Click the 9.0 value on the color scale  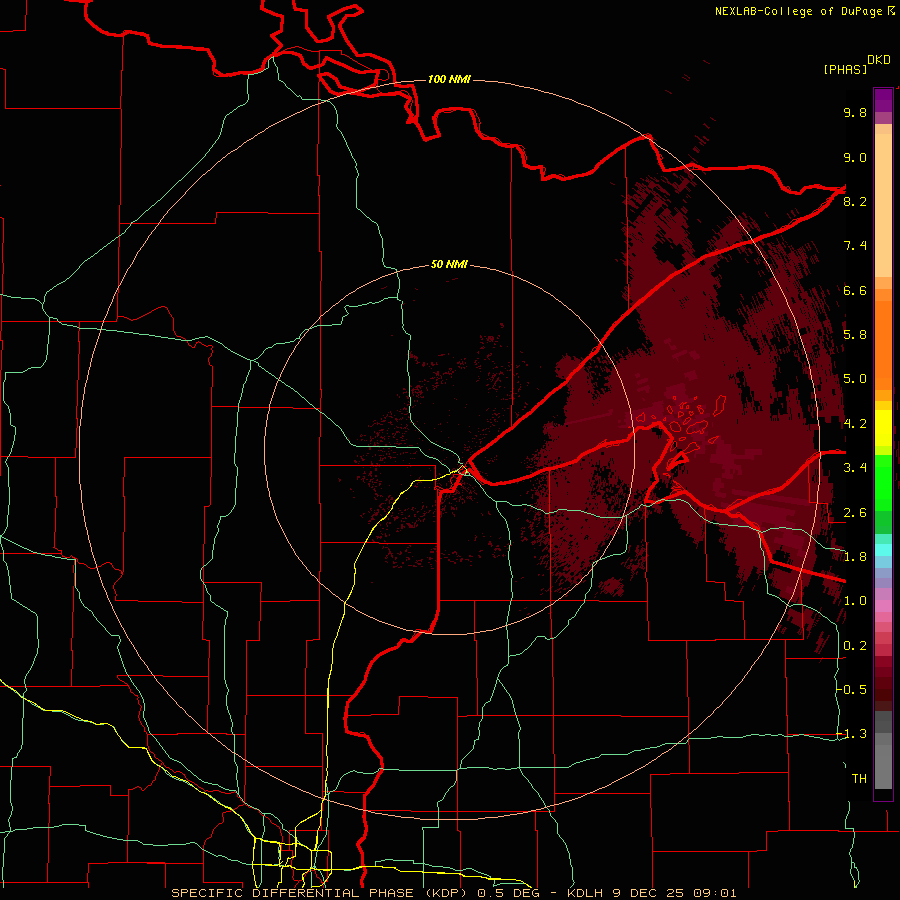coord(855,157)
